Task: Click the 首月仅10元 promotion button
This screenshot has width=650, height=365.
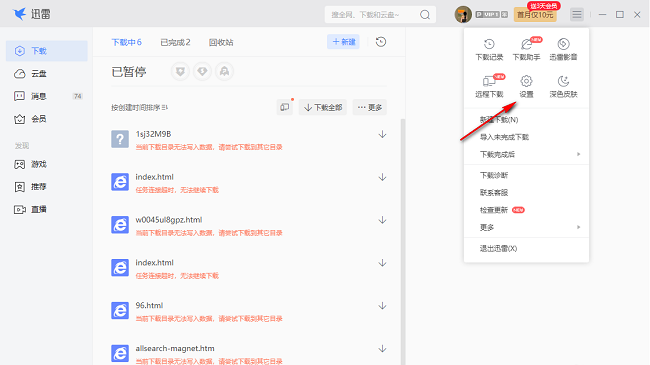Action: click(535, 15)
